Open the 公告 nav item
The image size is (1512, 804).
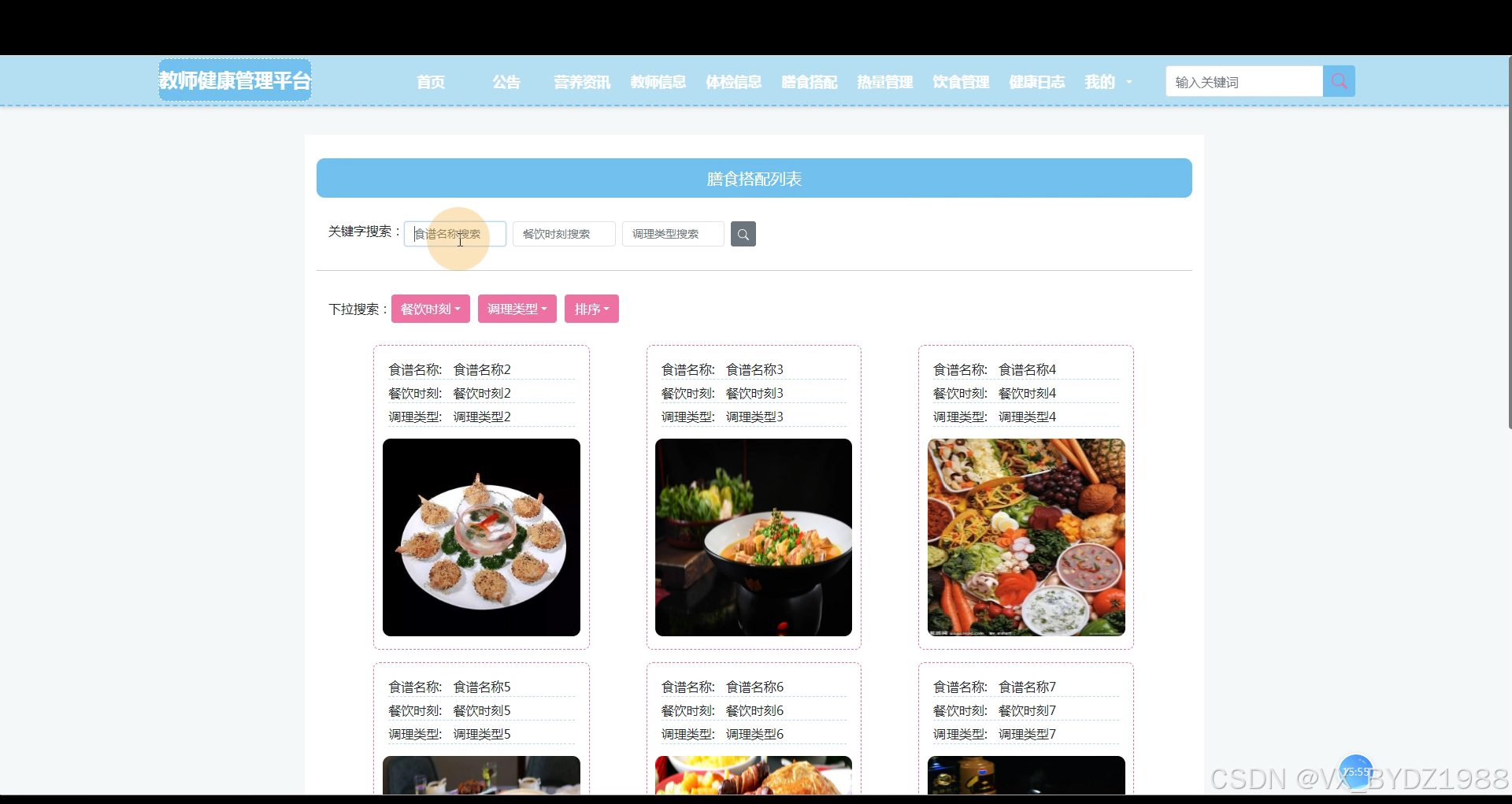pos(506,82)
